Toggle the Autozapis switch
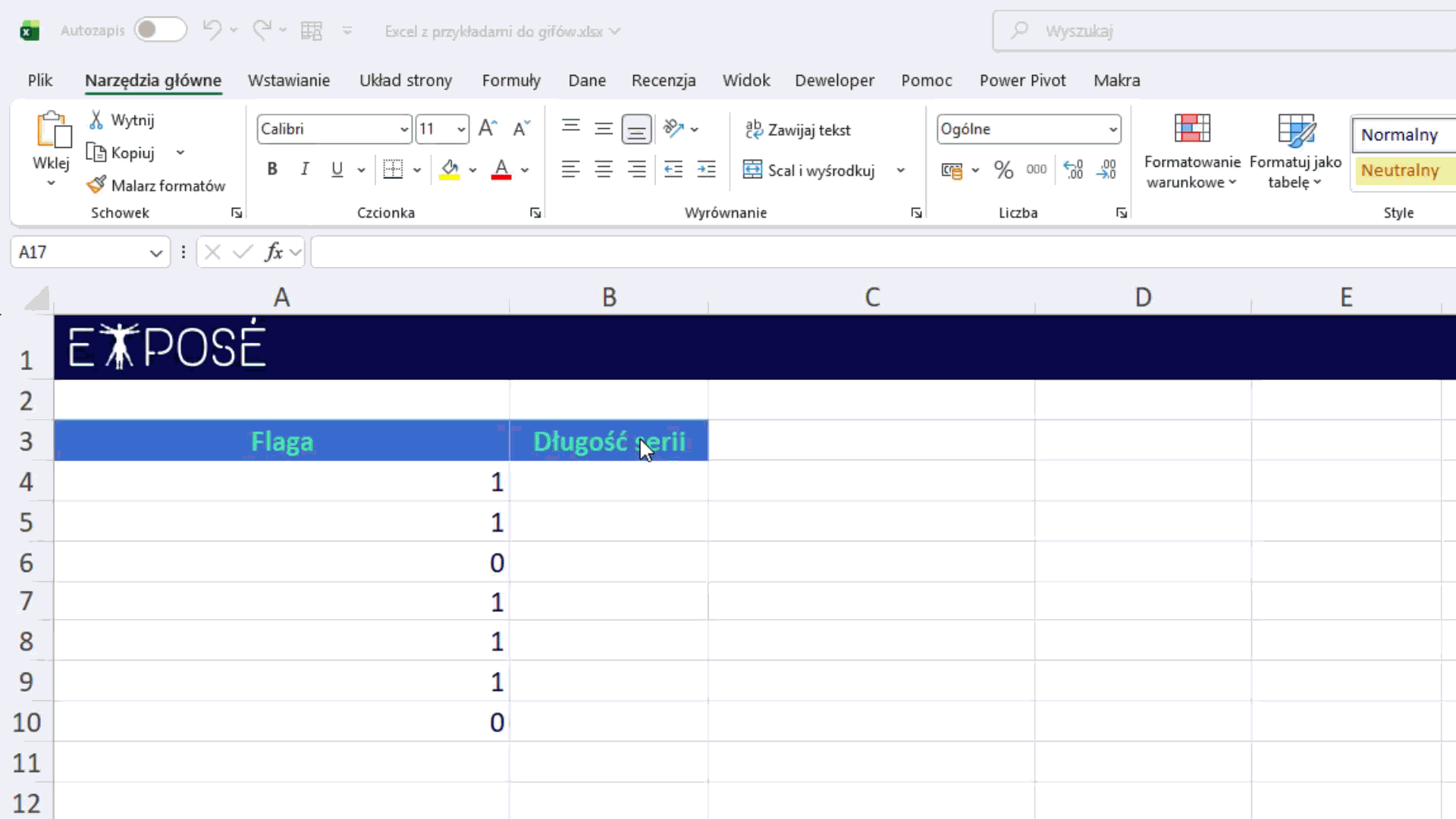1456x819 pixels. pos(160,30)
